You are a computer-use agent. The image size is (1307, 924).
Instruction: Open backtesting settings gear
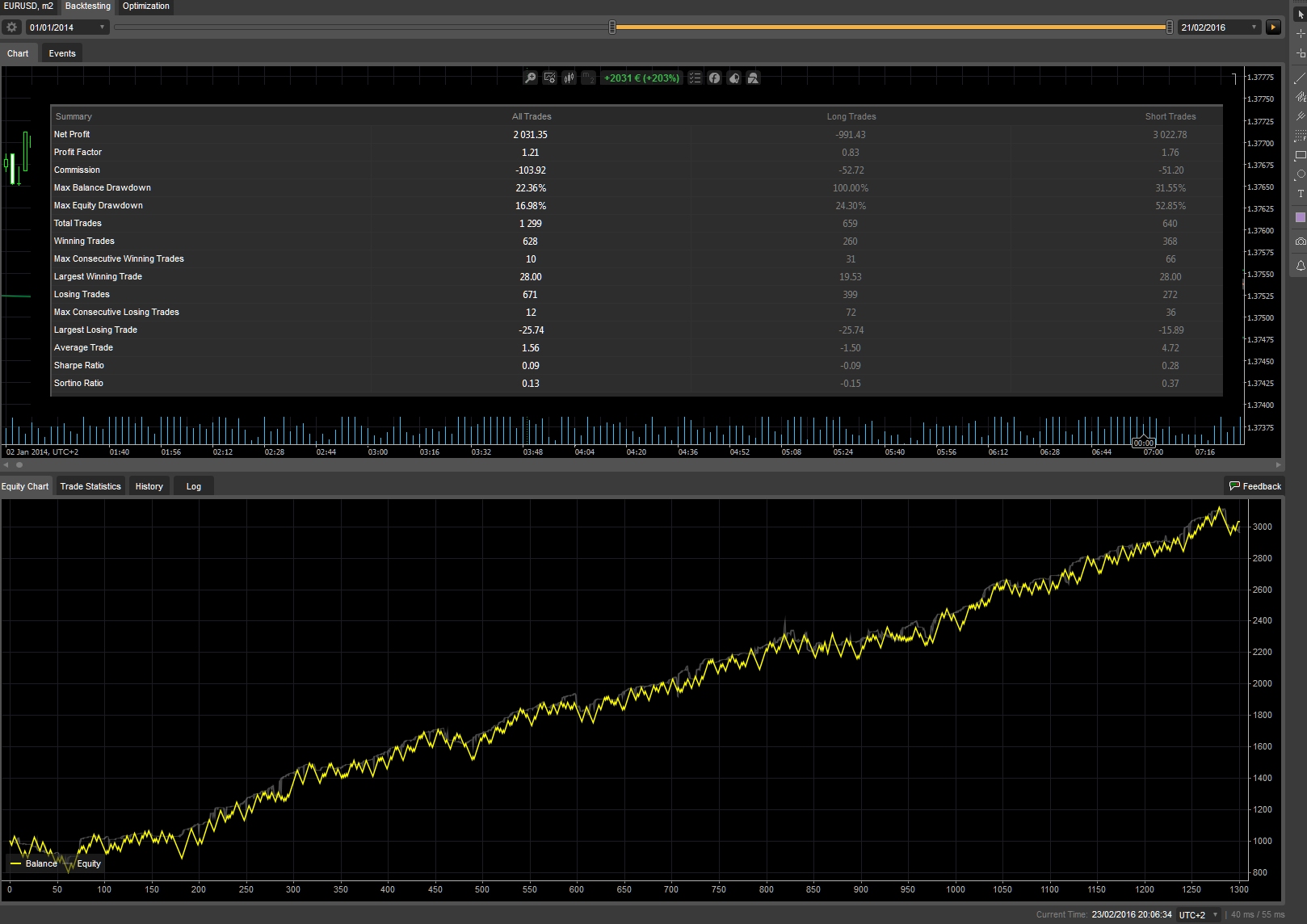[11, 27]
